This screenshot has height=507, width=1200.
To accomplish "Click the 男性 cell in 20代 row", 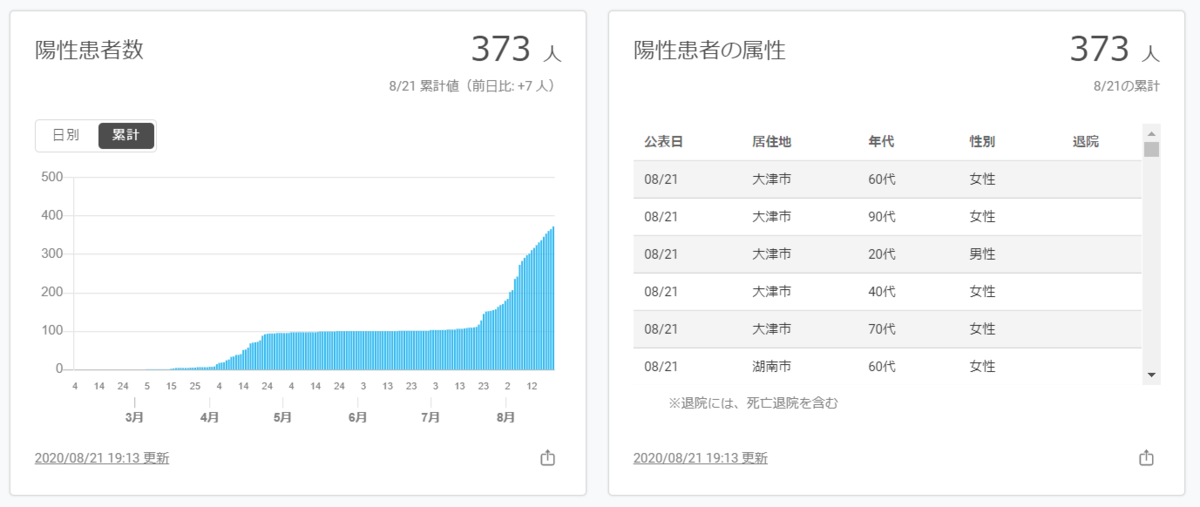I will coord(982,254).
